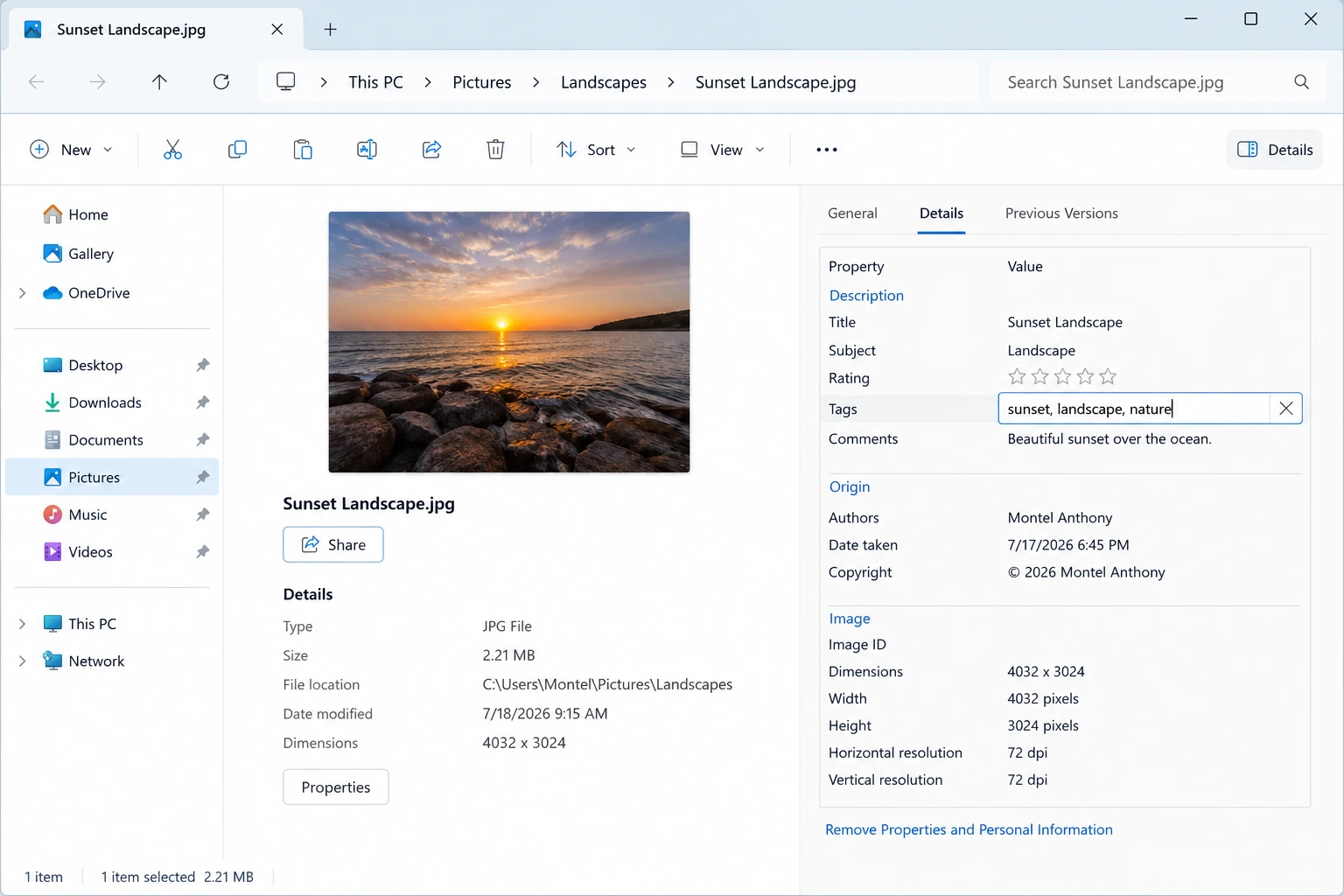Switch to Previous Versions tab
Viewport: 1344px width, 896px height.
1061,213
